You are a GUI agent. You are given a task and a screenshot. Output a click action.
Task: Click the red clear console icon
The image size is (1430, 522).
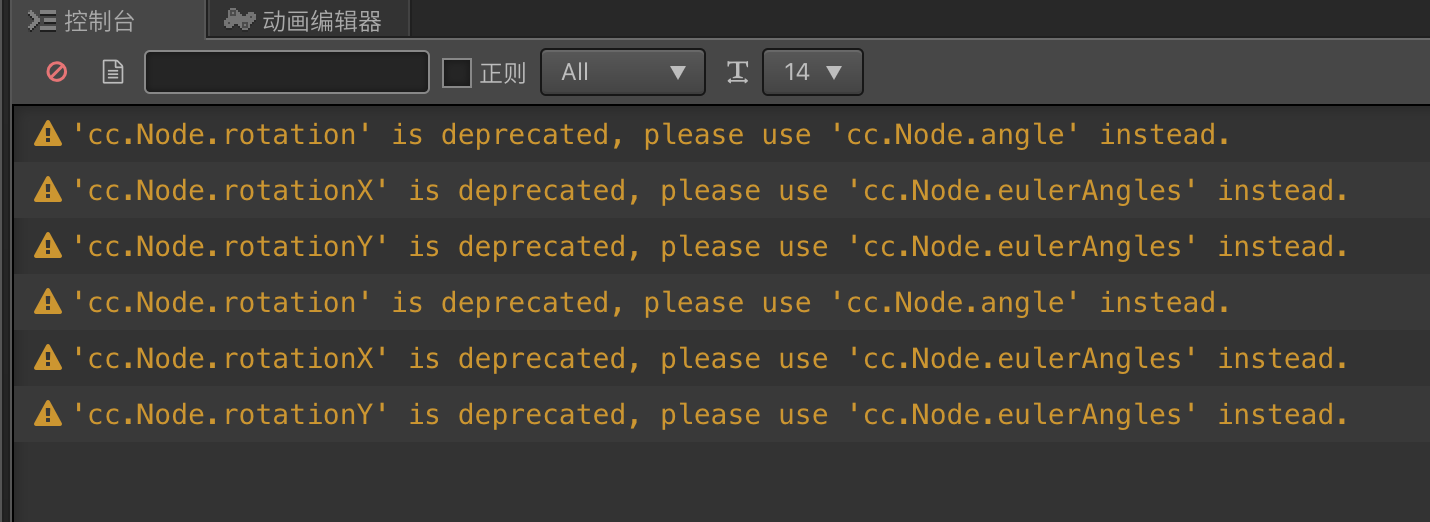(x=57, y=72)
